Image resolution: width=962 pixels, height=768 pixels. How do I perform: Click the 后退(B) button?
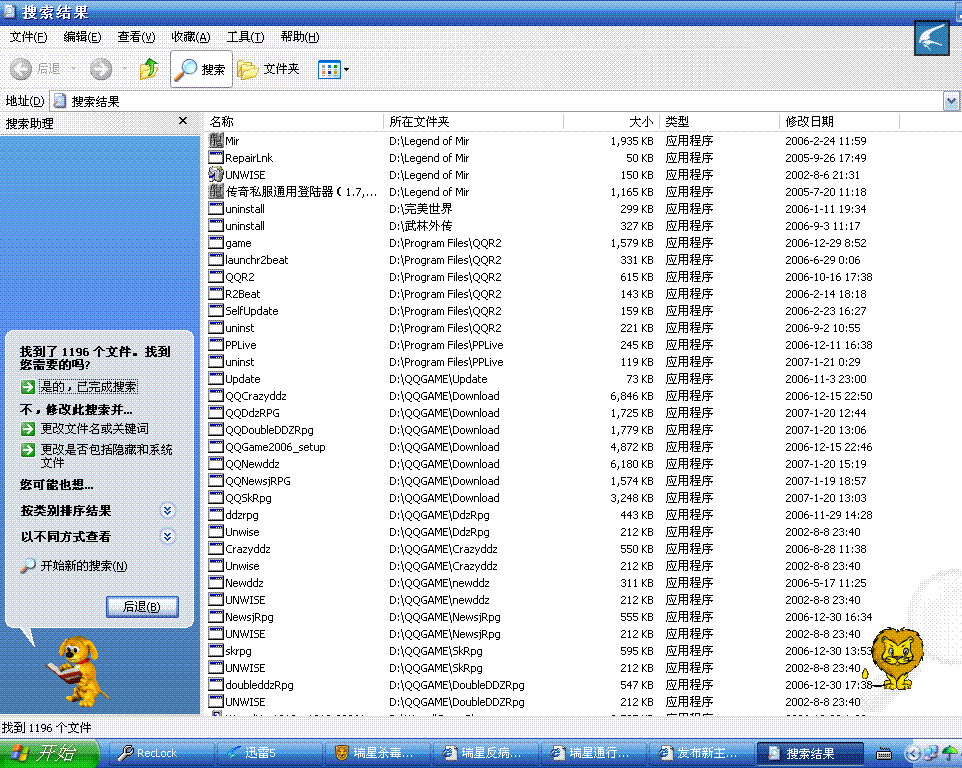142,607
